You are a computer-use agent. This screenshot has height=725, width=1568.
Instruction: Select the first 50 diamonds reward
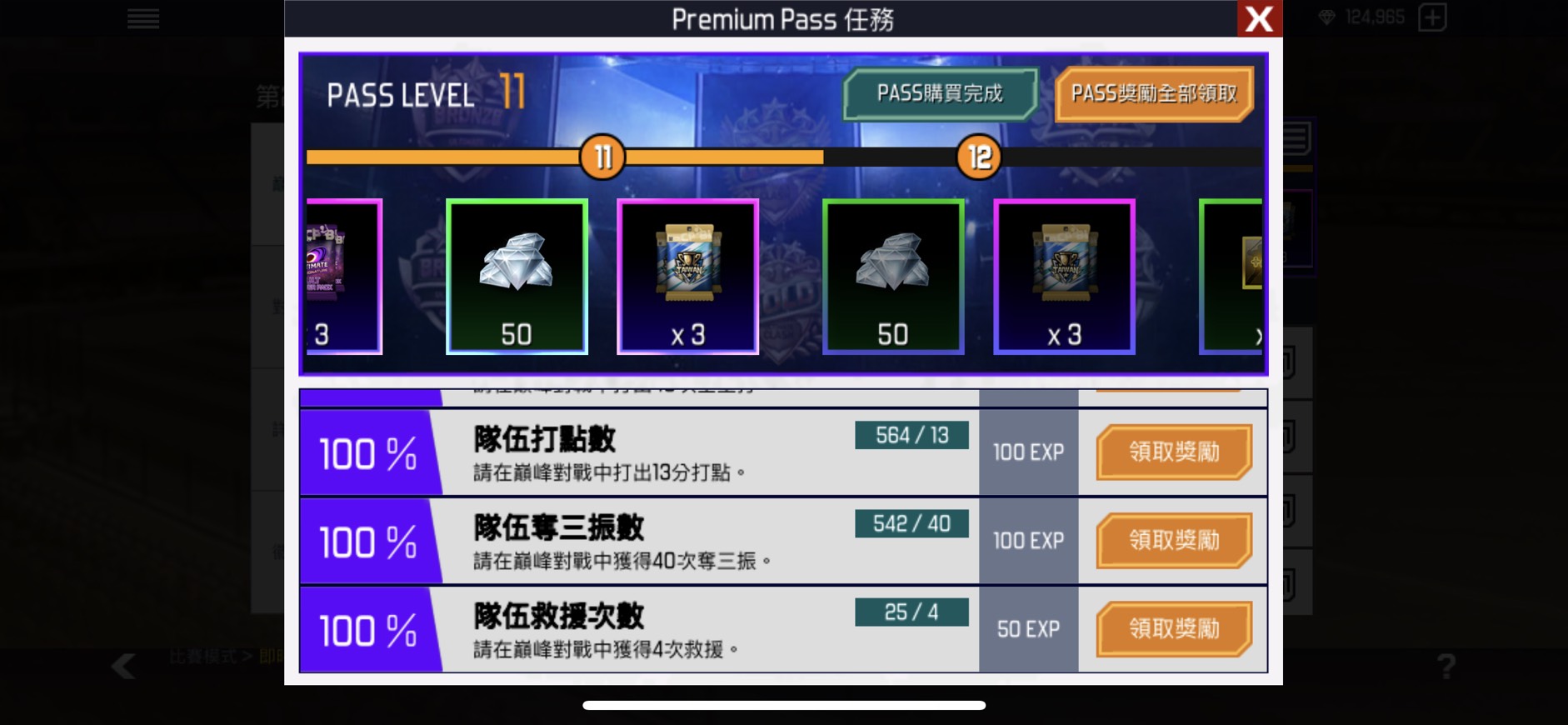coord(517,277)
